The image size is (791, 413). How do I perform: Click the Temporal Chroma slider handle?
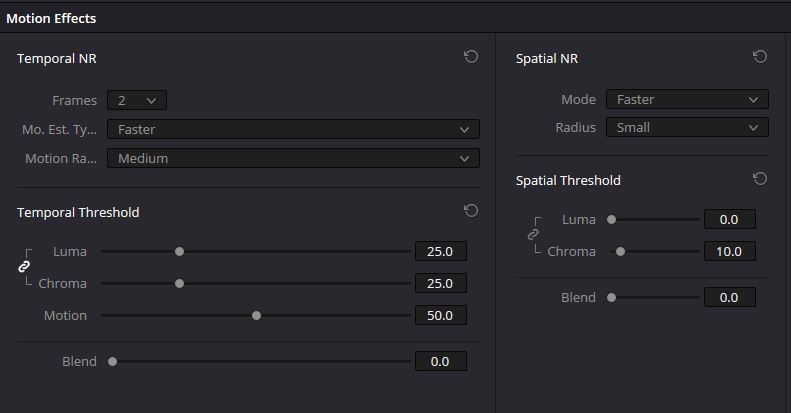tap(179, 284)
